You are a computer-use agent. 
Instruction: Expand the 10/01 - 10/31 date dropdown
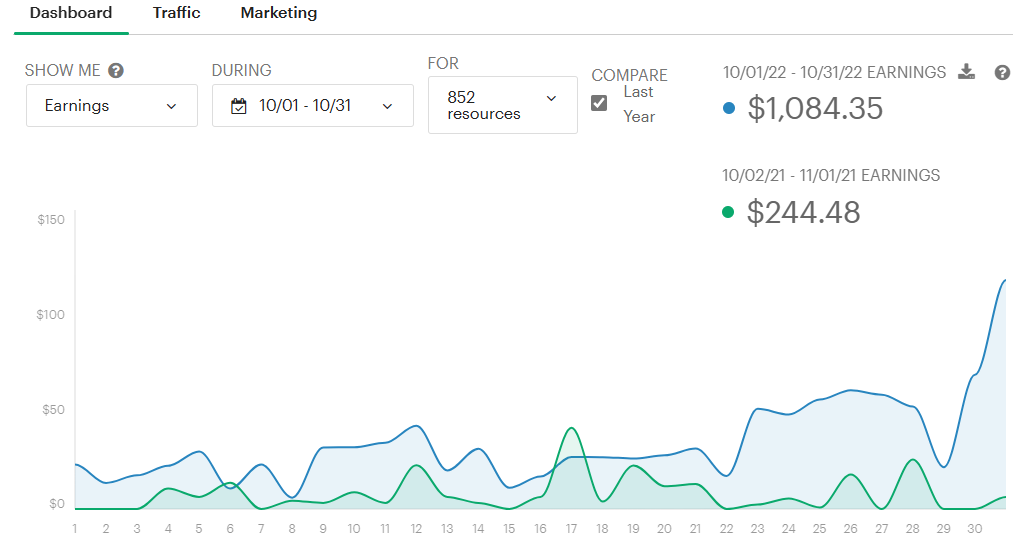coord(312,106)
